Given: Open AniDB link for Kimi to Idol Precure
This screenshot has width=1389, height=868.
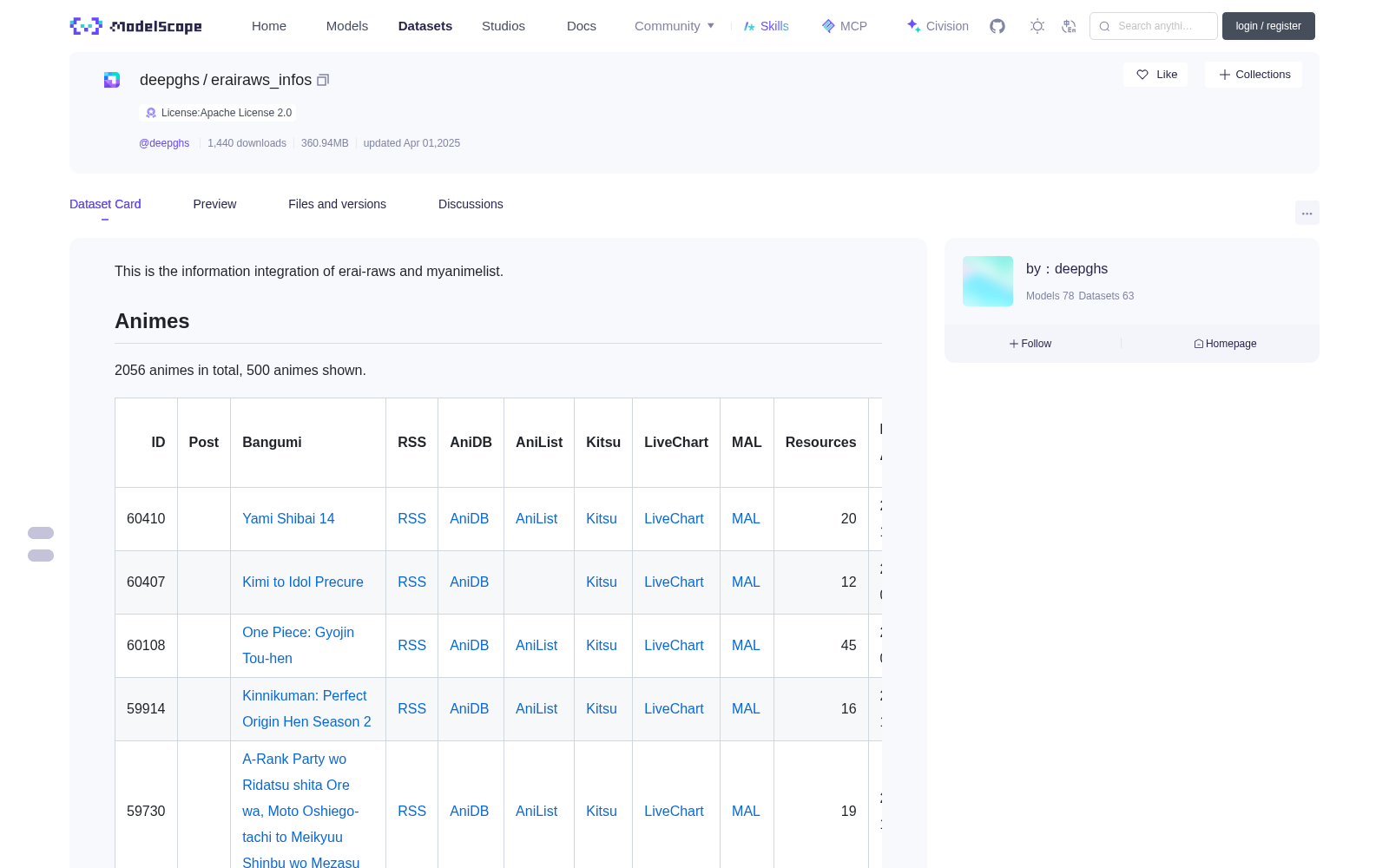Looking at the screenshot, I should (469, 582).
